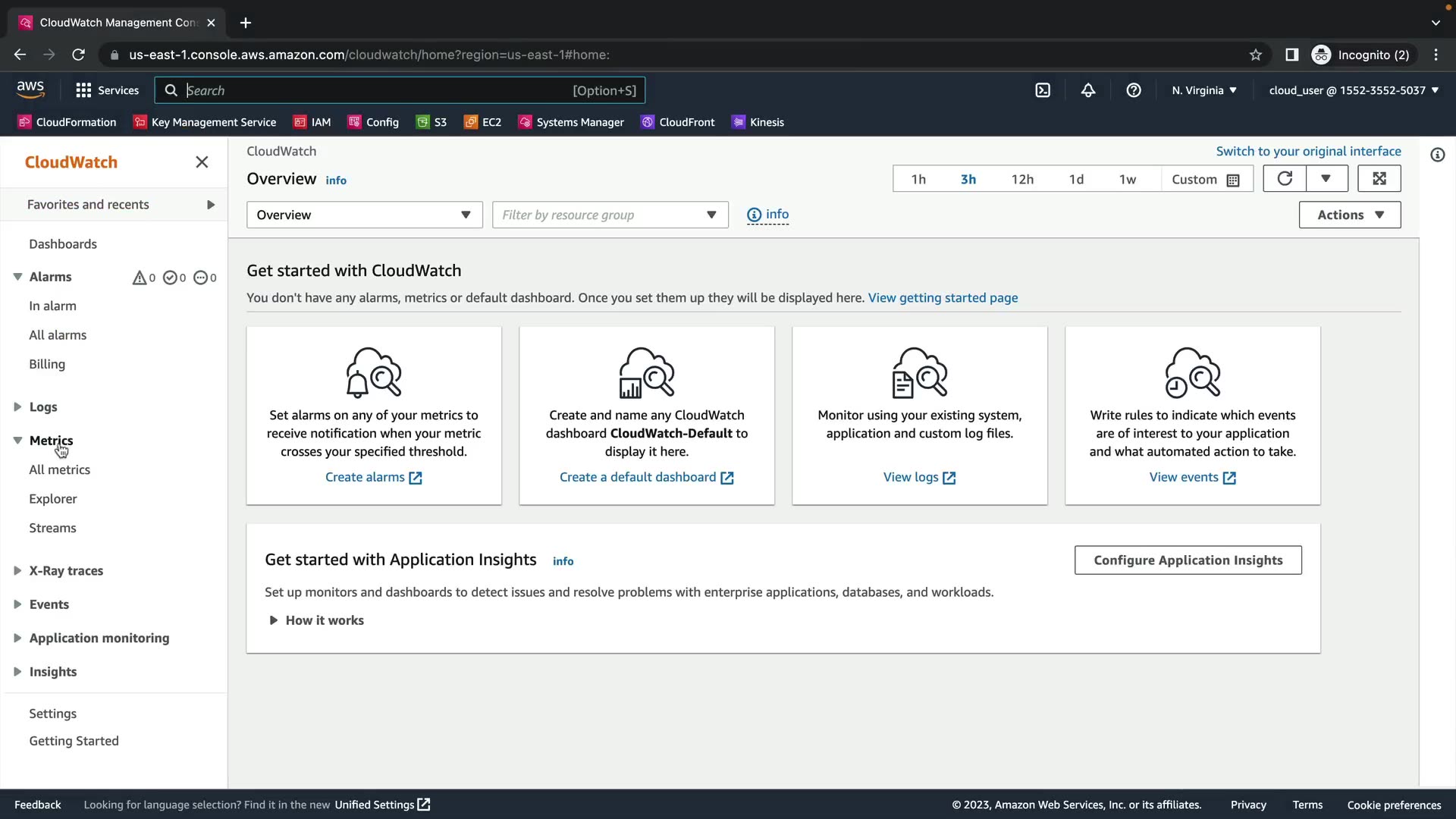Open the help question mark icon
The width and height of the screenshot is (1456, 819).
[1134, 90]
